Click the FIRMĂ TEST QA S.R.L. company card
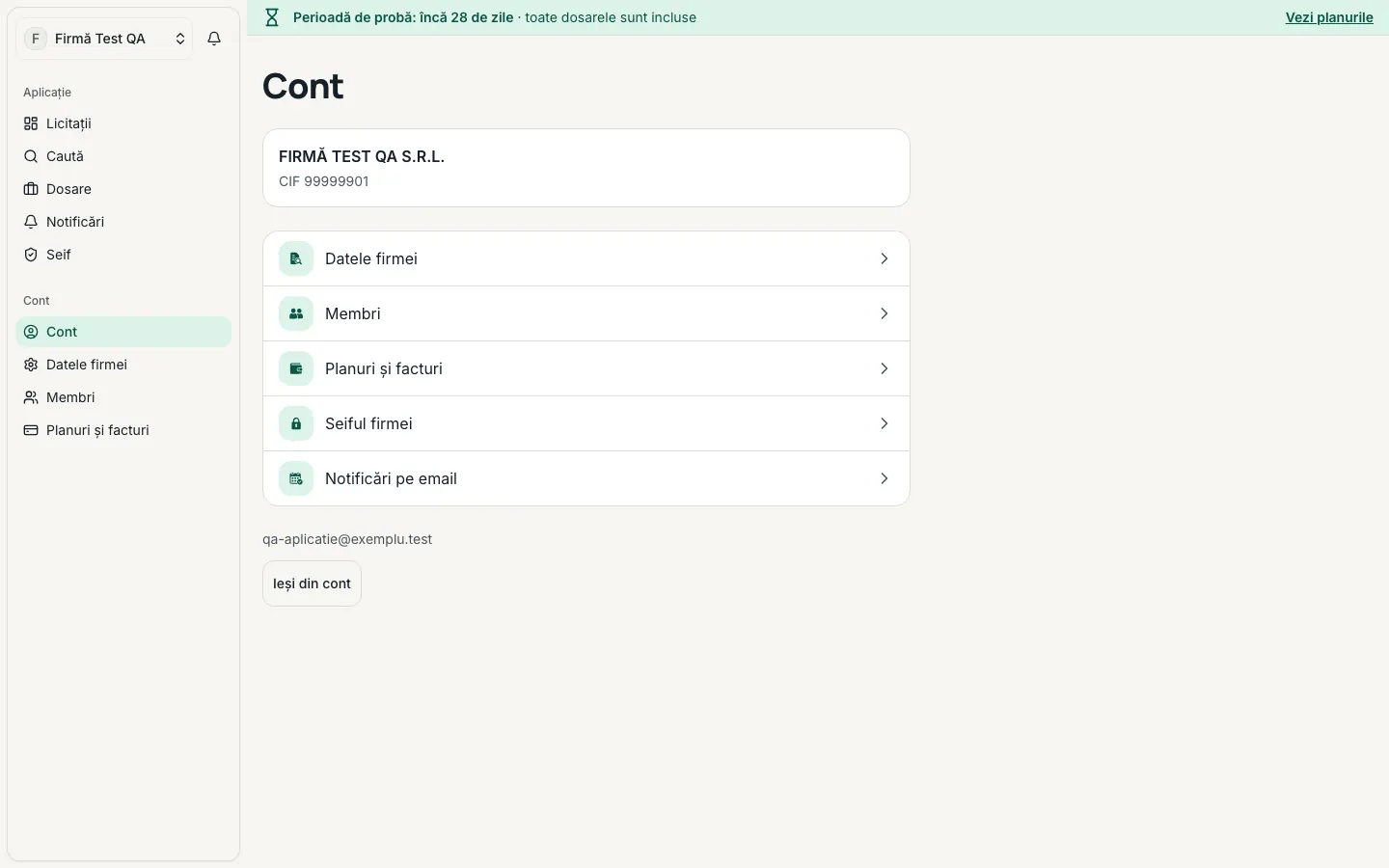 586,168
